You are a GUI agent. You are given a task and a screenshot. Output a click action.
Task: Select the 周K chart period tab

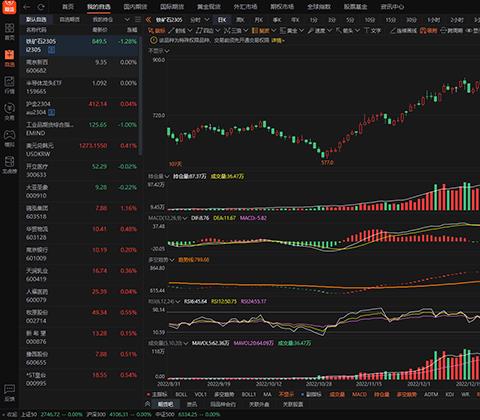coord(240,20)
